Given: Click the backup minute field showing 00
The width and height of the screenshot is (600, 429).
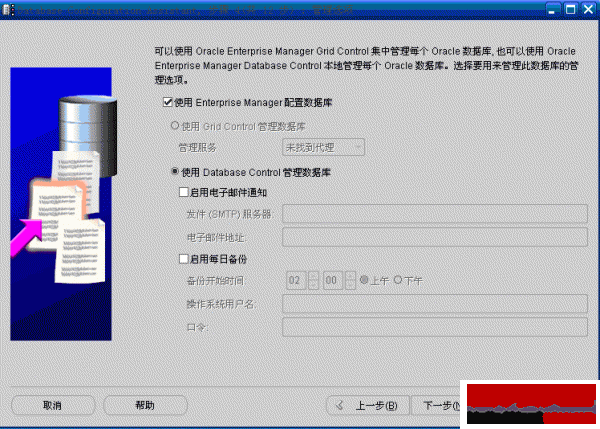Looking at the screenshot, I should pyautogui.click(x=333, y=280).
